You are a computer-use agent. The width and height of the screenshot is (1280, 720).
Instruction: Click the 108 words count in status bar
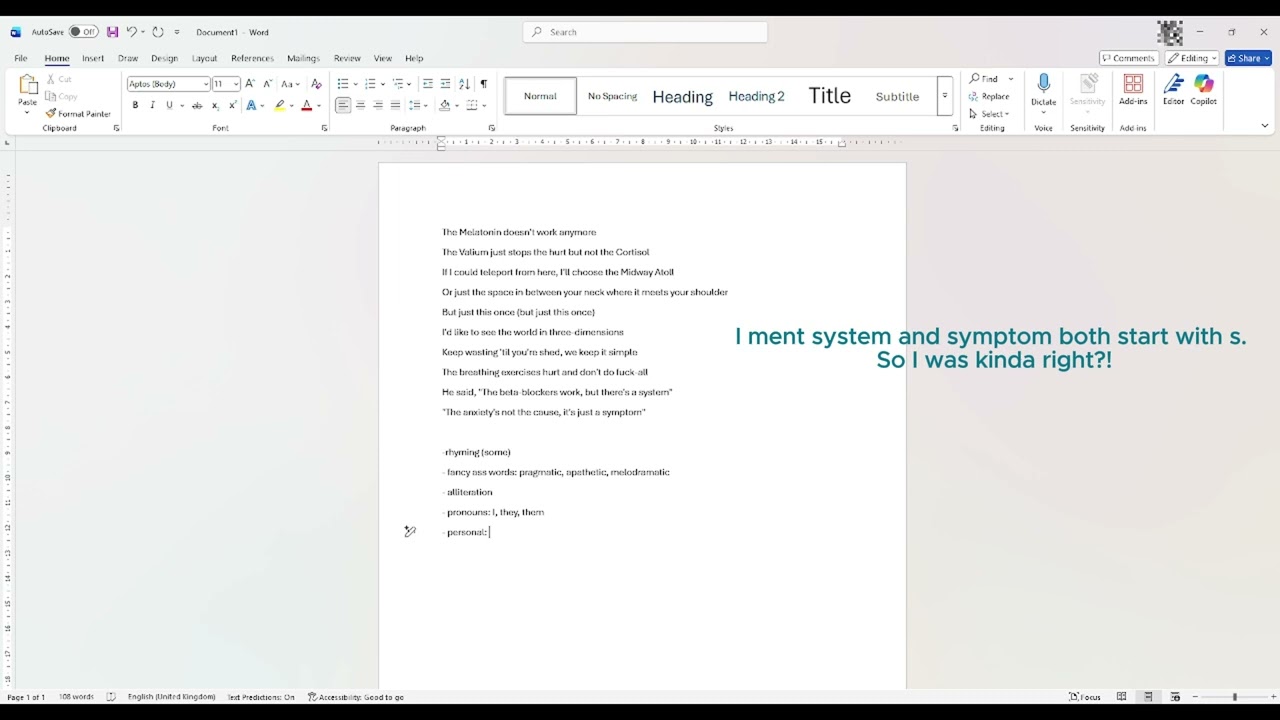pos(76,697)
